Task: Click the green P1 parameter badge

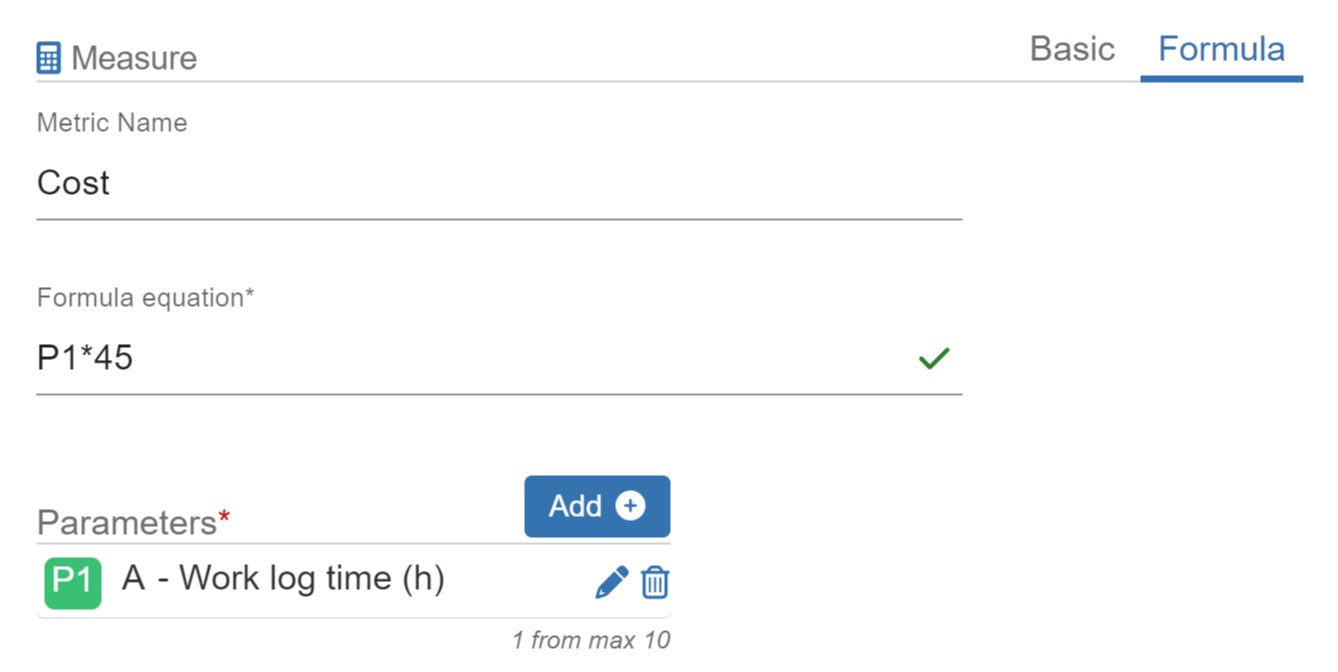Action: pos(72,582)
